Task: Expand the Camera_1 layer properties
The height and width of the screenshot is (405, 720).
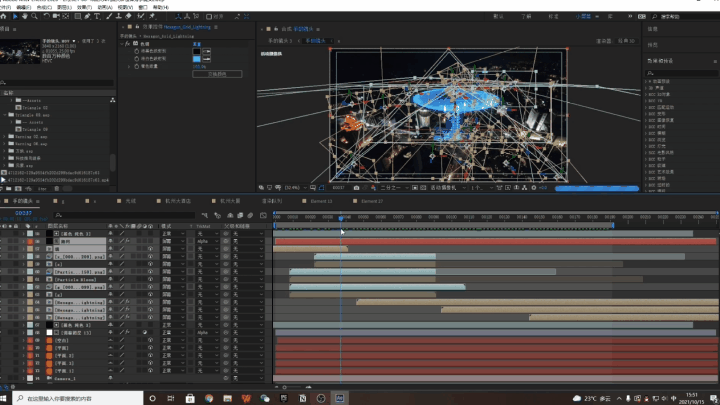Action: (23, 378)
